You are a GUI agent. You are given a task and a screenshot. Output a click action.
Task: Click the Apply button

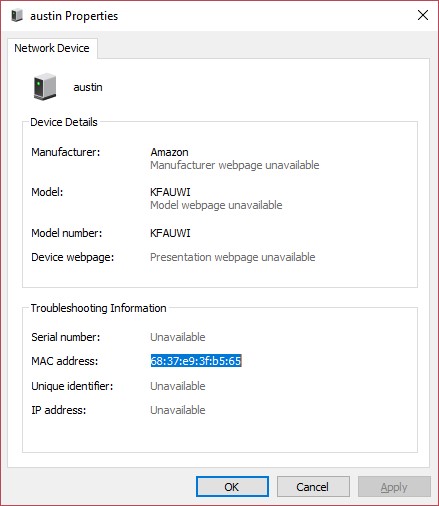394,487
